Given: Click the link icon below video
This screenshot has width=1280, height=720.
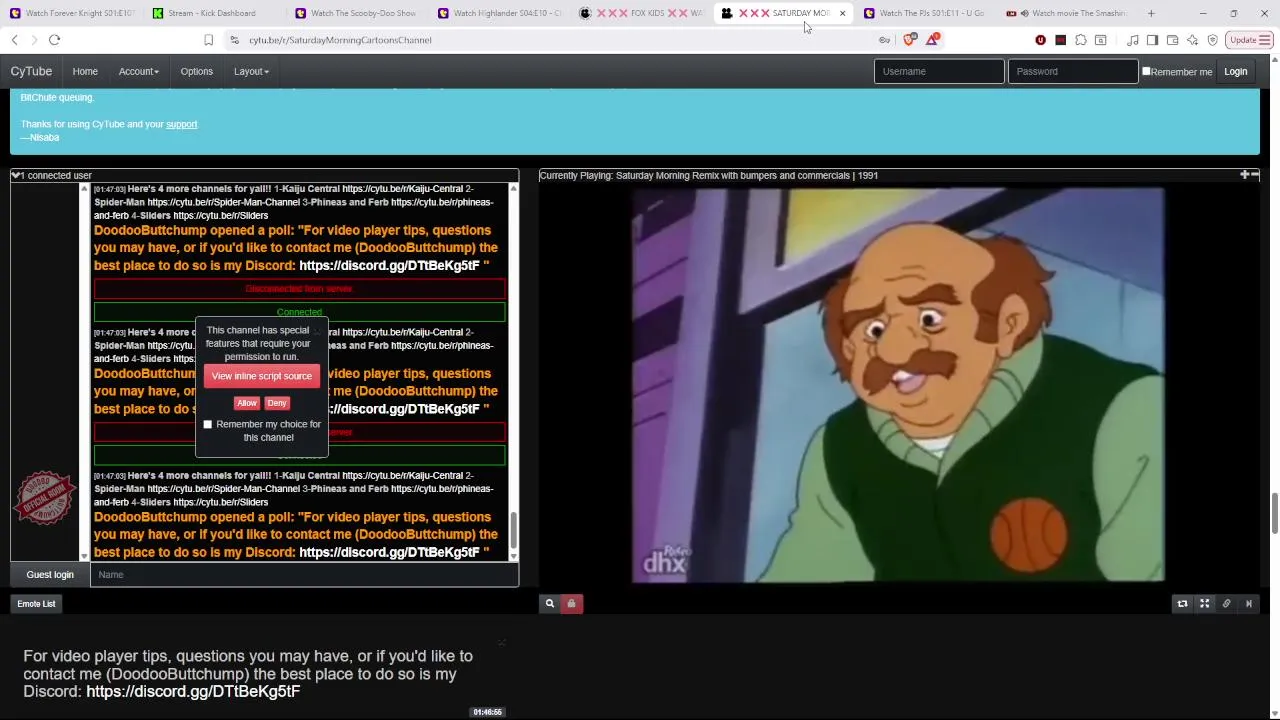Looking at the screenshot, I should pos(1226,604).
